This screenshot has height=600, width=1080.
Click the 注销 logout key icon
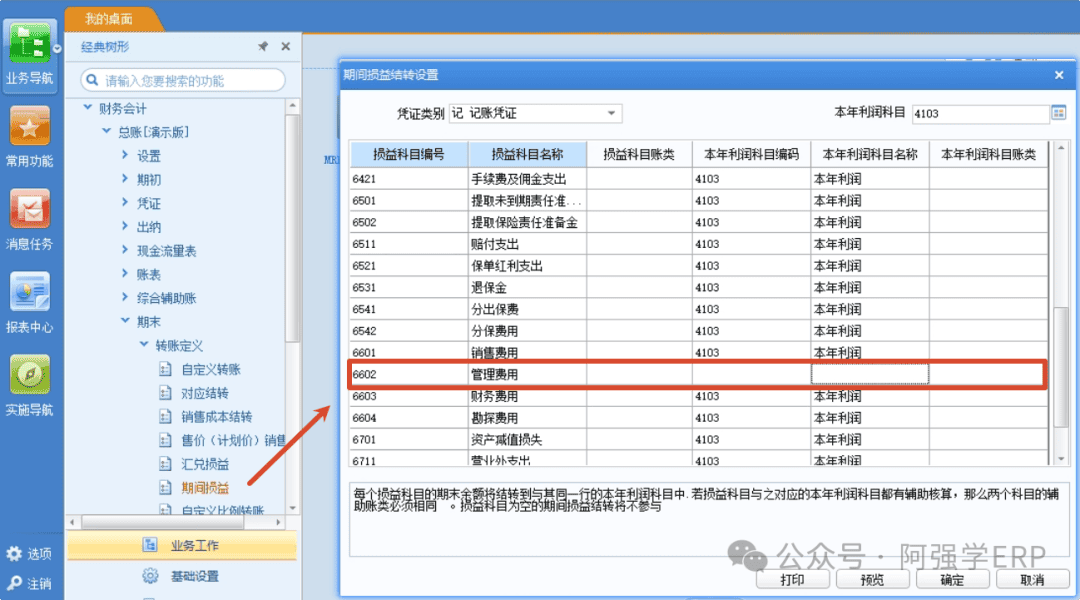[14, 583]
